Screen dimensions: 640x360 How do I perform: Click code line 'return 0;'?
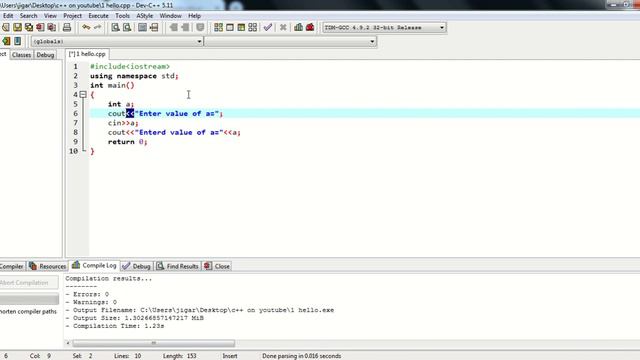[x=127, y=142]
